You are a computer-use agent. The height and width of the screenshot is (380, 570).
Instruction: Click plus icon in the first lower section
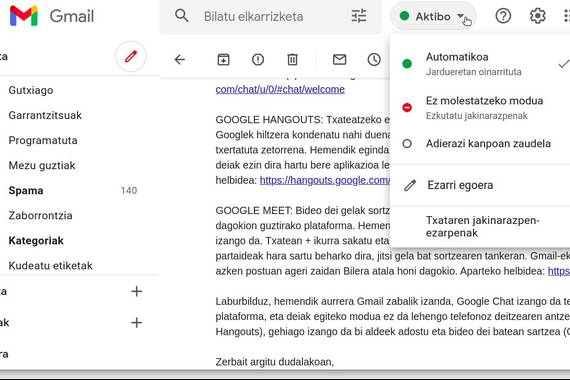click(x=137, y=291)
